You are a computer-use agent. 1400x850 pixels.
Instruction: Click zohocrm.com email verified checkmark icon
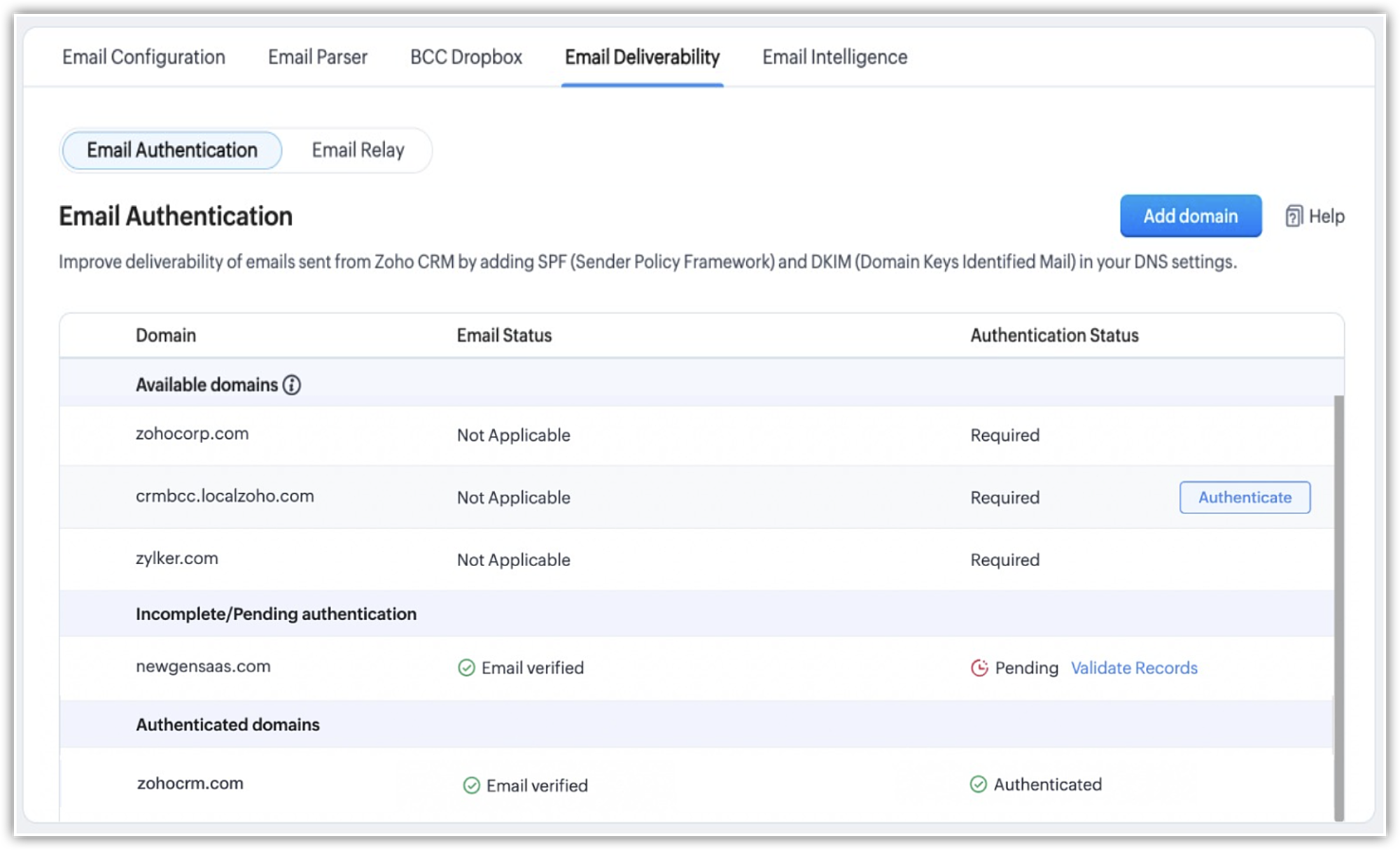(472, 786)
